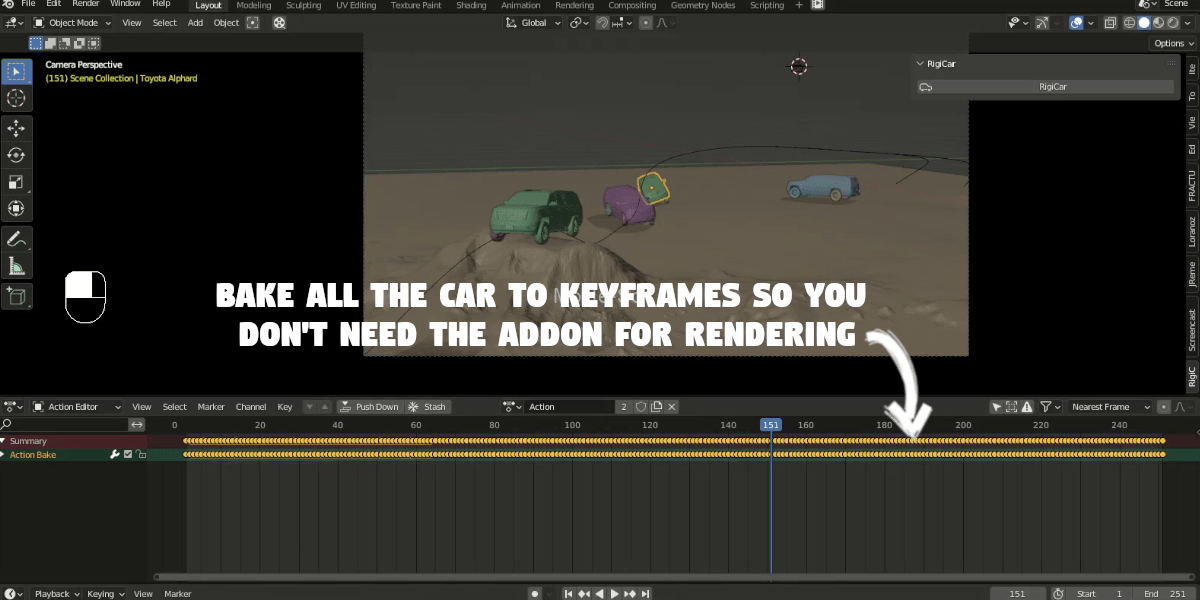
Task: Select the Add Cube tool
Action: pos(16,295)
